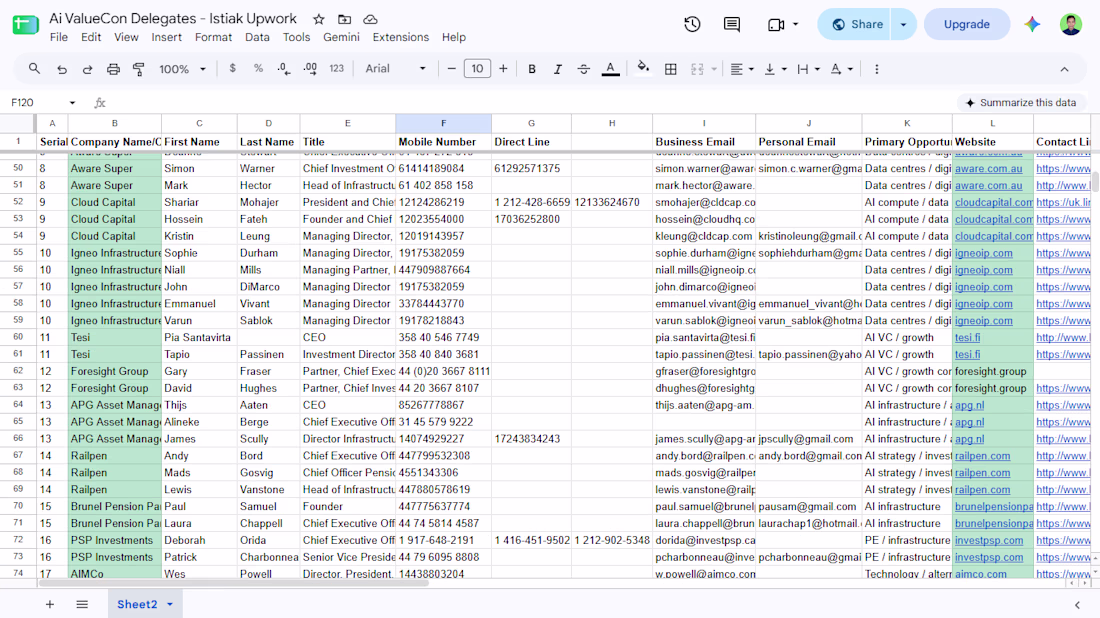Search the menus magnifier icon
This screenshot has width=1100, height=618.
34,69
